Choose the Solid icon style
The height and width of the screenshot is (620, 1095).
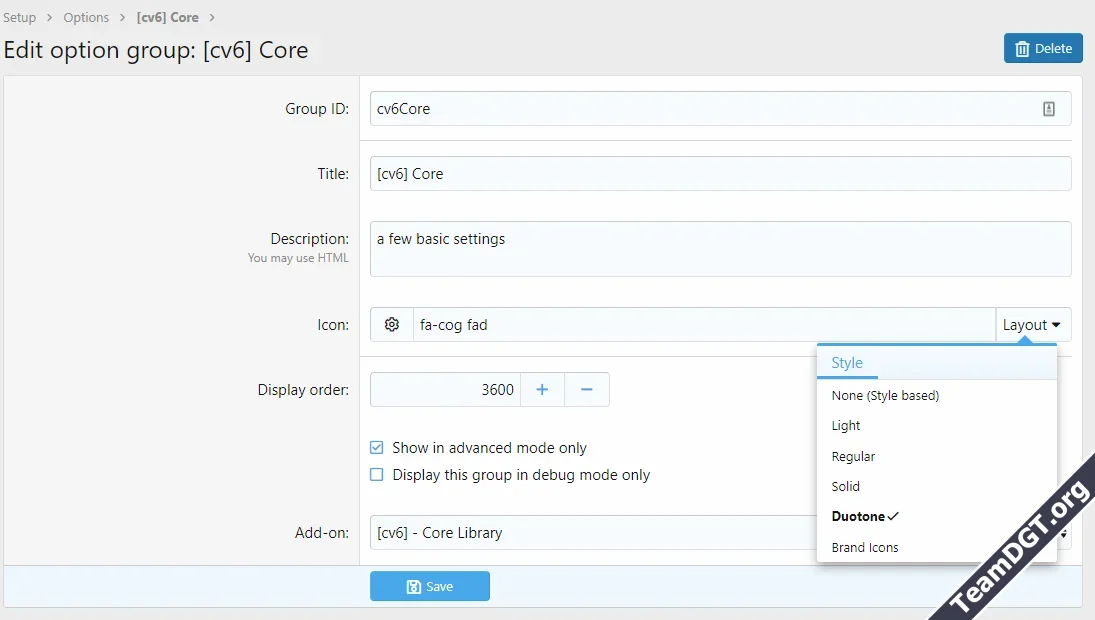846,486
